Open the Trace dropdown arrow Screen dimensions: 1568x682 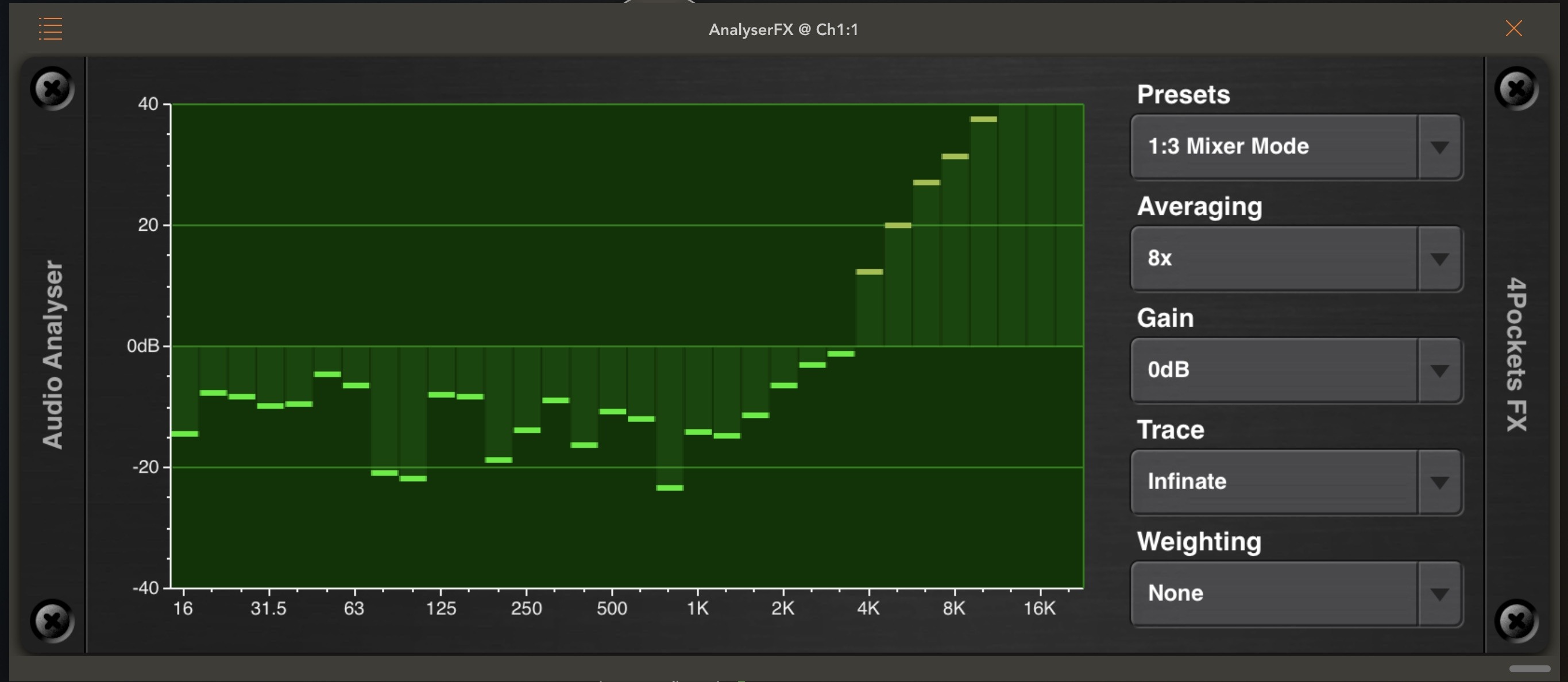tap(1439, 482)
